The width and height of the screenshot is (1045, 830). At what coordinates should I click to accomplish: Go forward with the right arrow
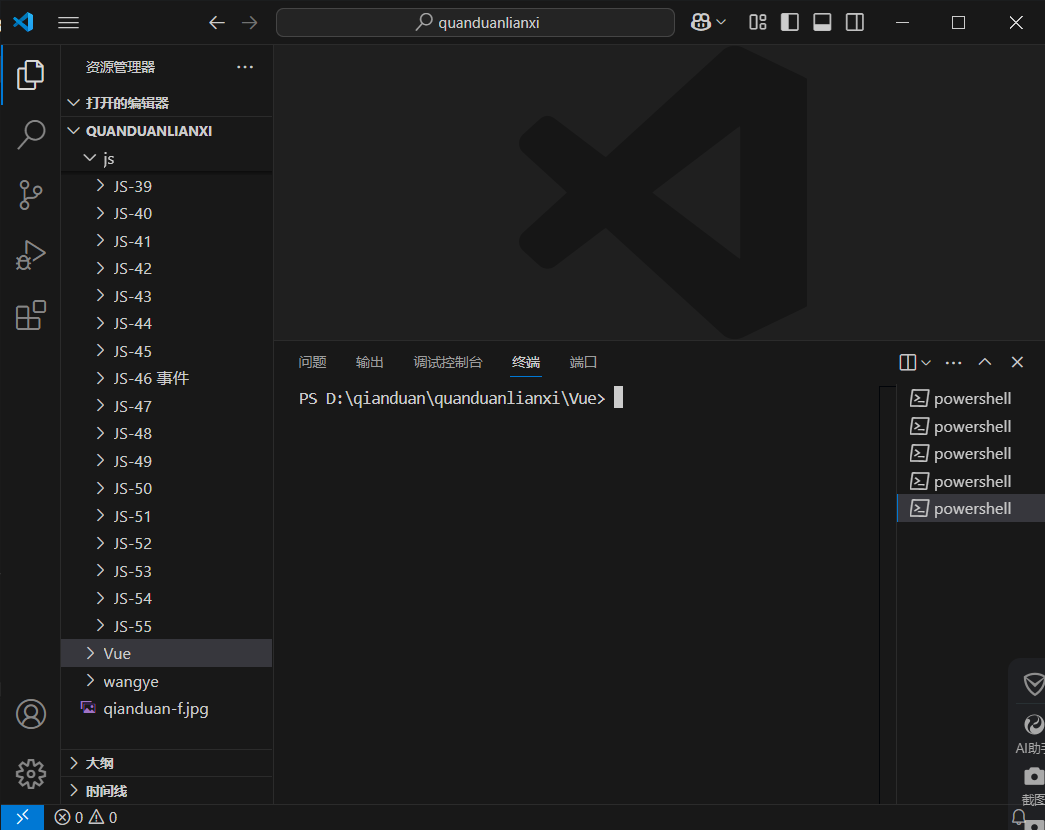(250, 23)
